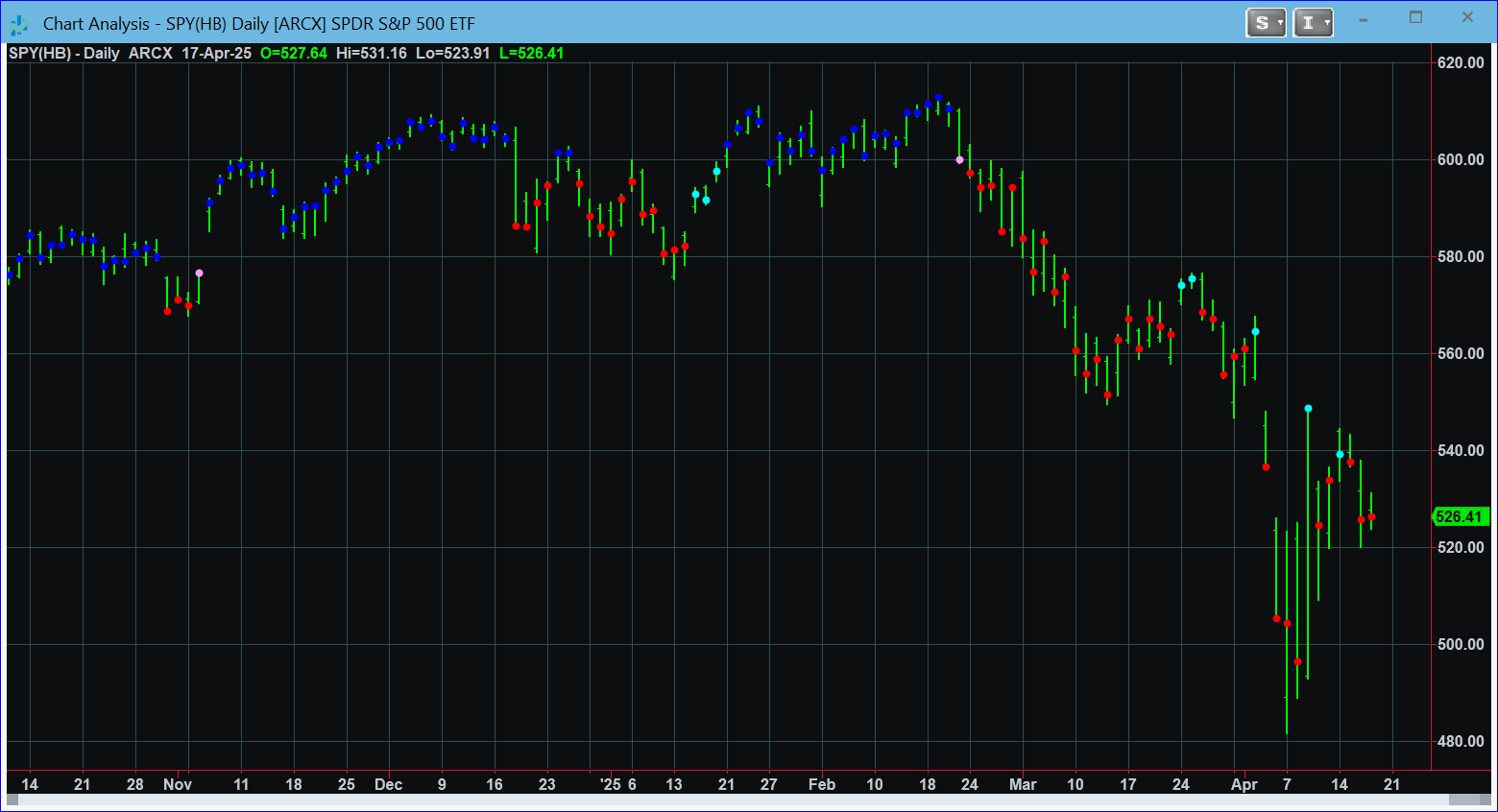
Task: Click the O=527.64 open value
Action: [x=294, y=53]
